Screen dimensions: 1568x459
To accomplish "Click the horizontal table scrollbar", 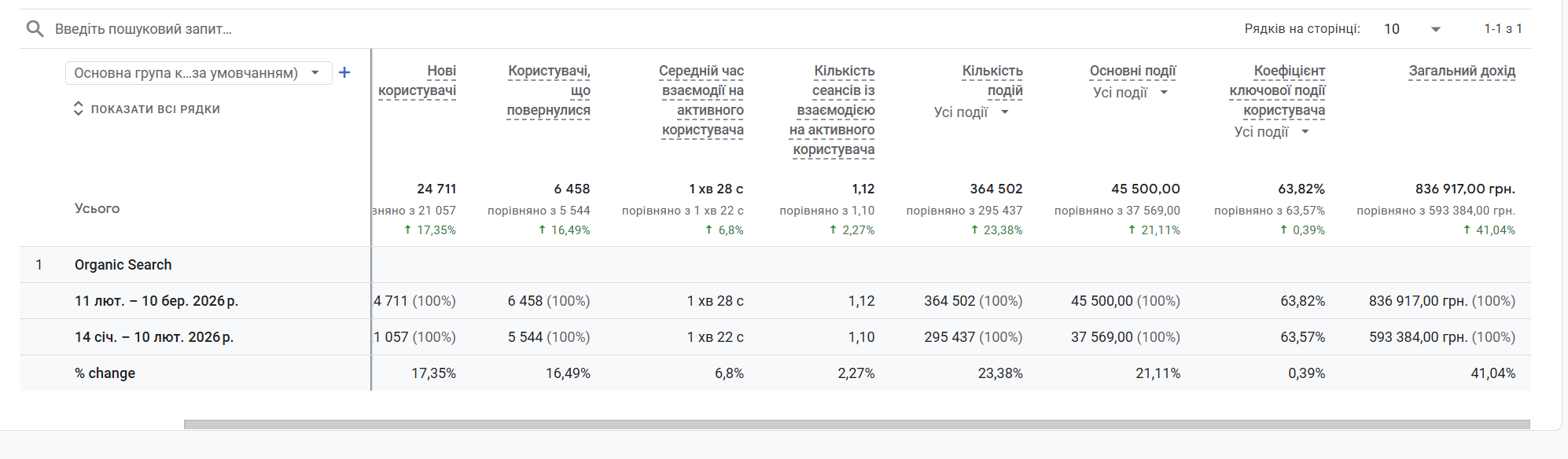I will coord(856,424).
